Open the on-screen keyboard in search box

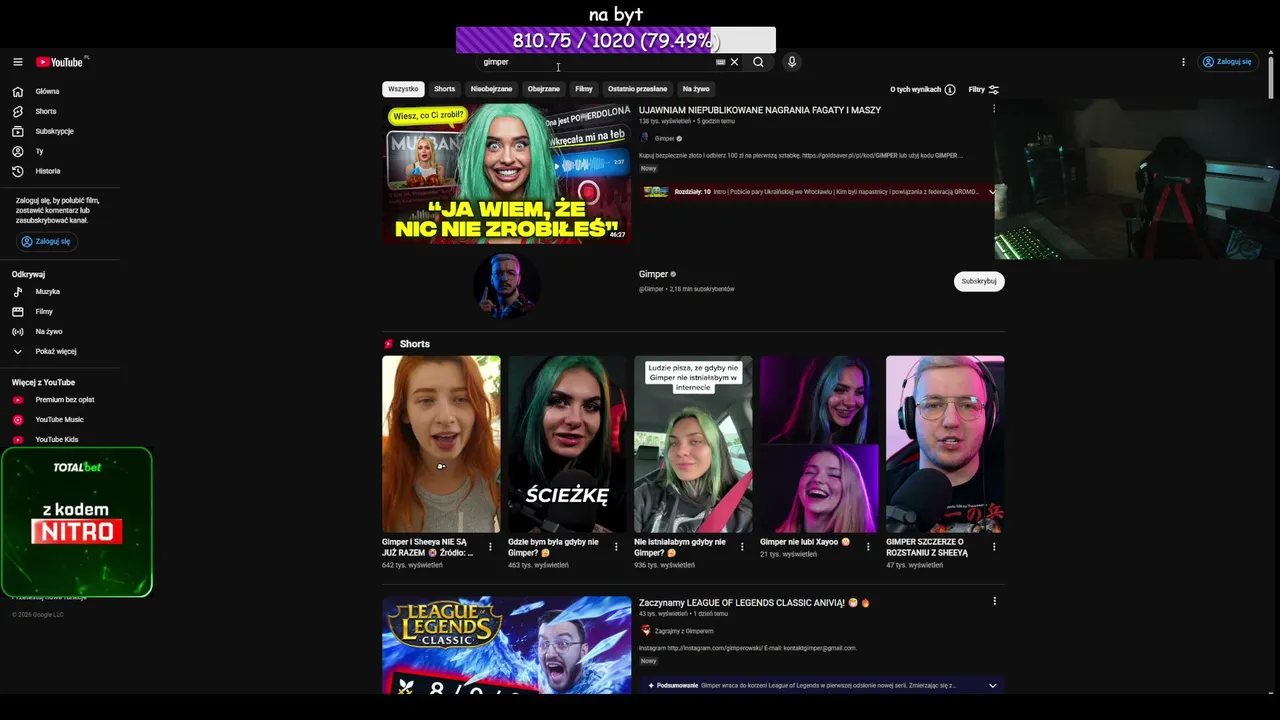720,62
